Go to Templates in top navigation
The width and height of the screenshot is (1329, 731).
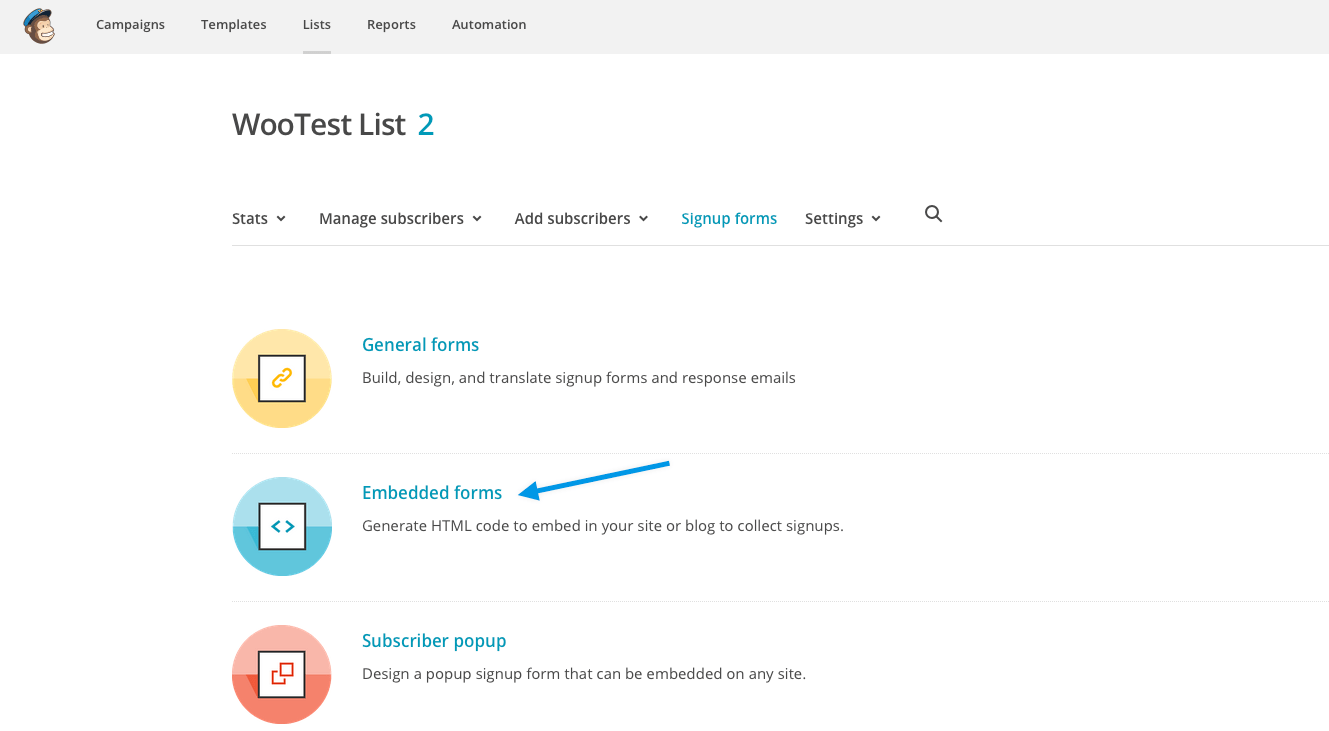coord(233,25)
